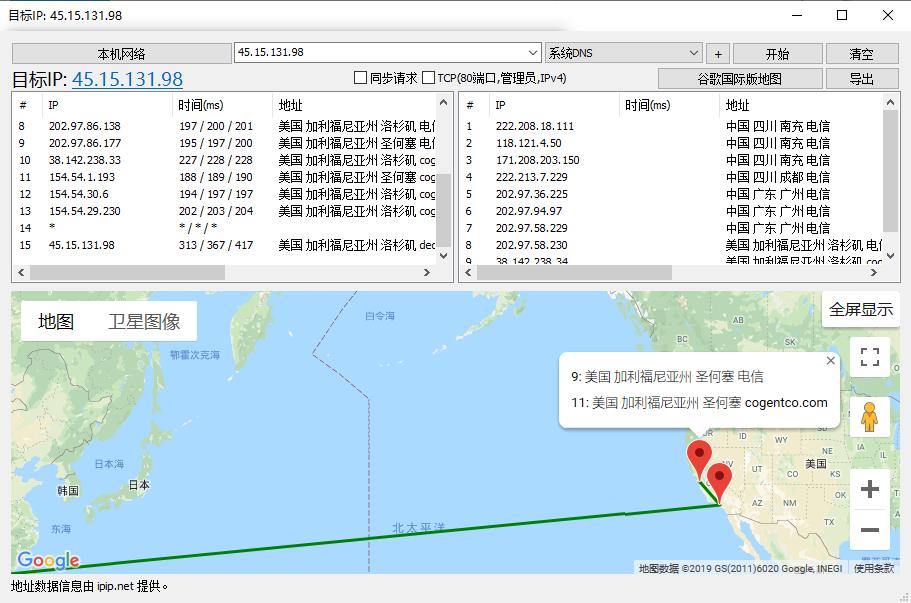911x603 pixels.
Task: Close the map info popup
Action: [x=830, y=361]
